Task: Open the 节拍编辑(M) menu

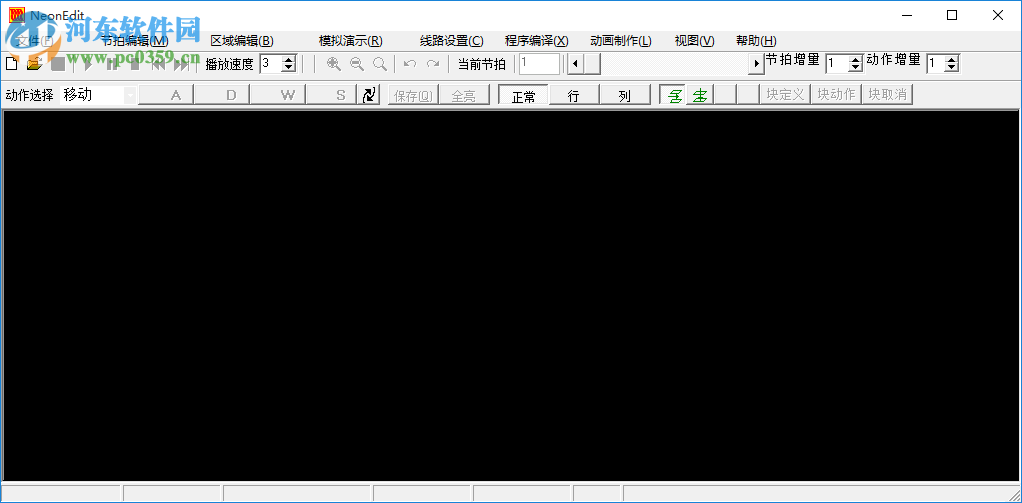Action: pos(135,41)
